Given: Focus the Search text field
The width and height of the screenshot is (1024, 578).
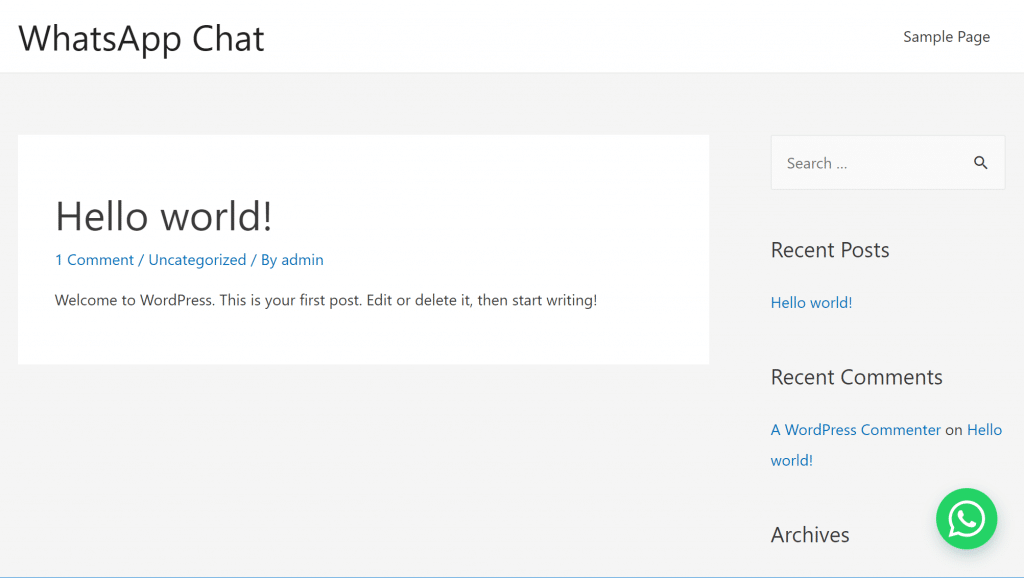Looking at the screenshot, I should click(x=888, y=163).
